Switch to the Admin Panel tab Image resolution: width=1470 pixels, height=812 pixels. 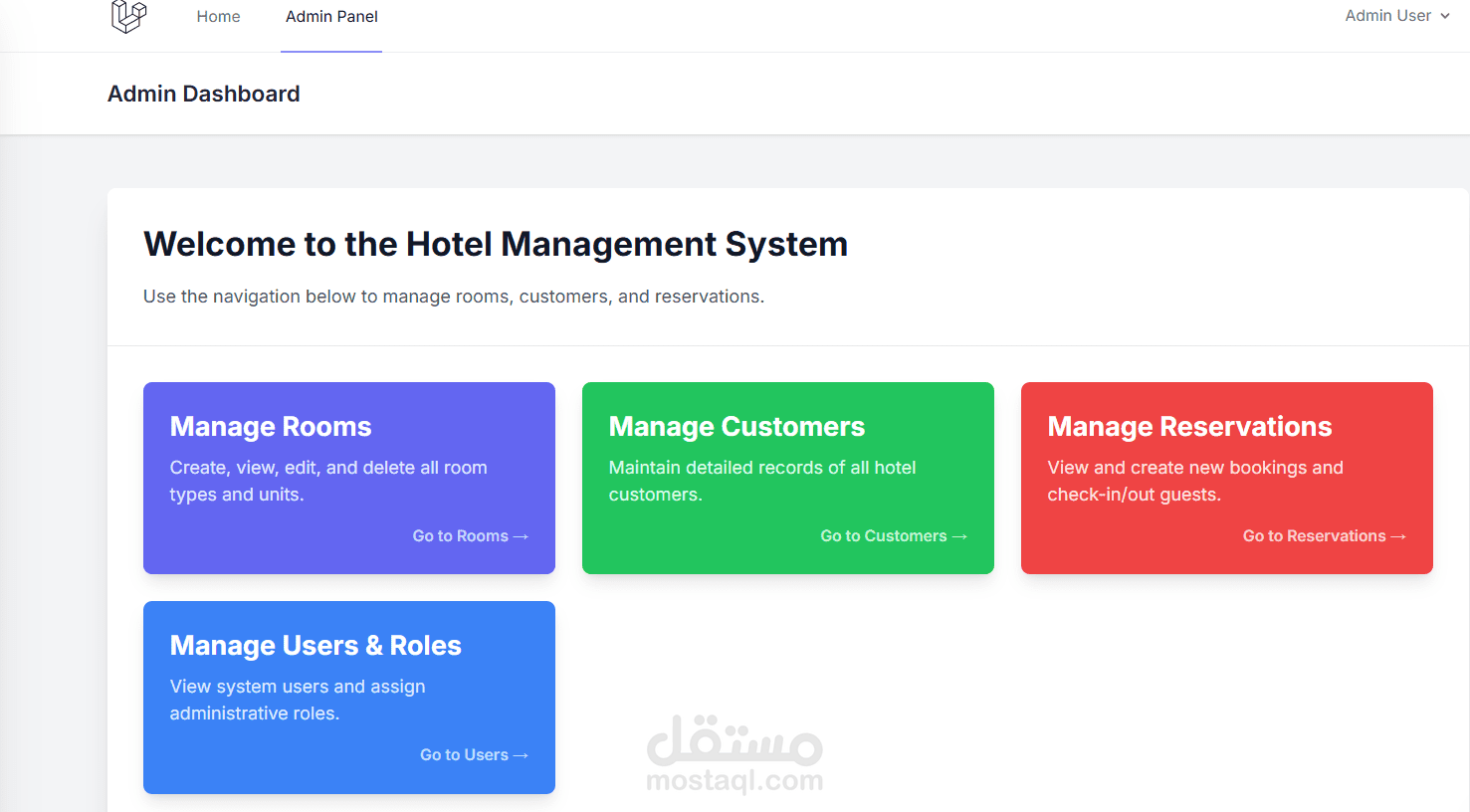click(x=330, y=16)
